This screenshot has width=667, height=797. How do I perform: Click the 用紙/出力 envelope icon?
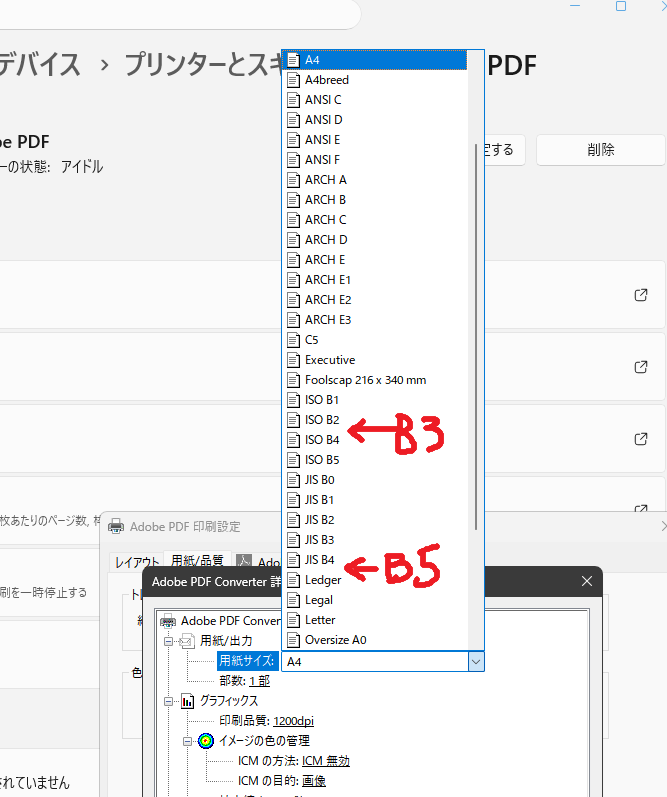[187, 641]
